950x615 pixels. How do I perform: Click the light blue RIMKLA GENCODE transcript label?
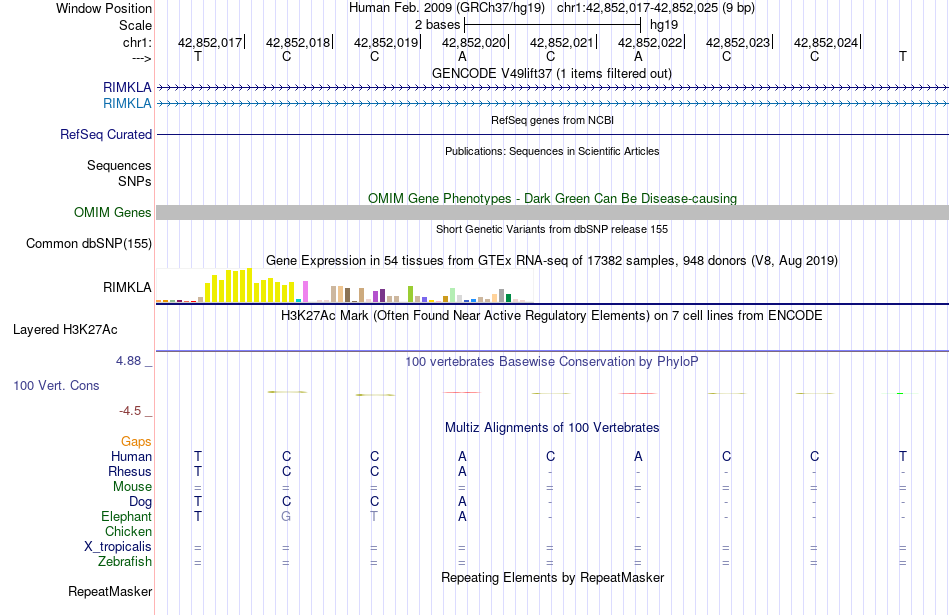coord(127,104)
